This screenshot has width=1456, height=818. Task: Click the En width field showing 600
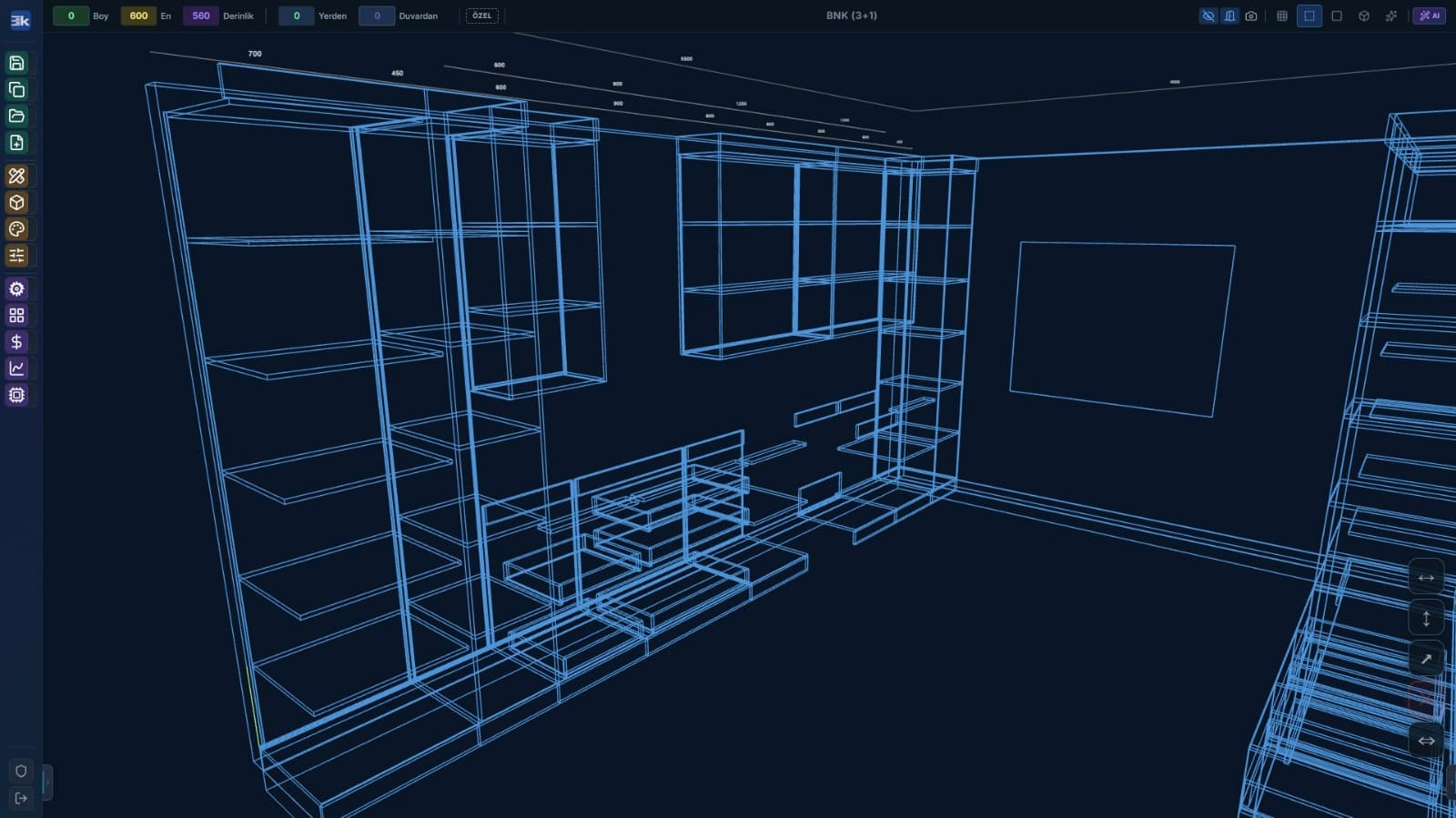coord(138,15)
